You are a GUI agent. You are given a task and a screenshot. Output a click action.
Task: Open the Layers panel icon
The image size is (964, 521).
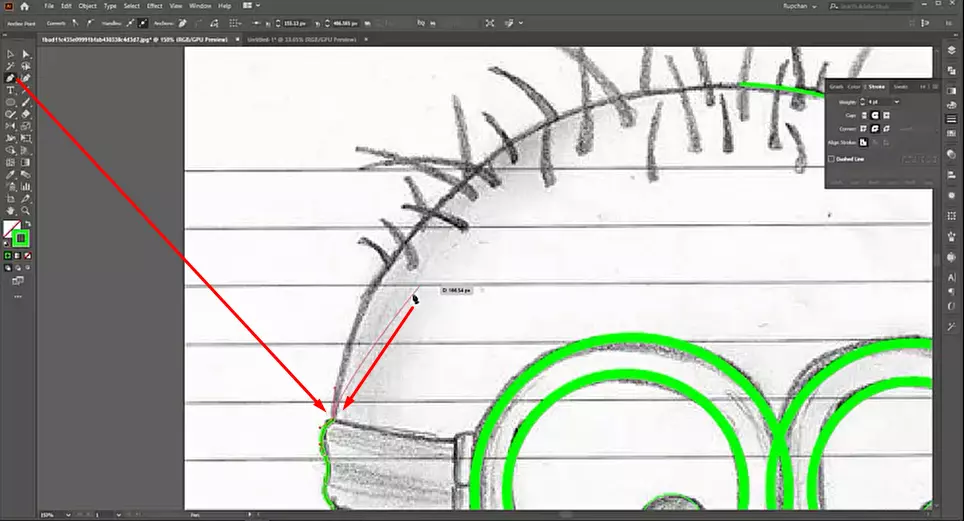point(952,50)
